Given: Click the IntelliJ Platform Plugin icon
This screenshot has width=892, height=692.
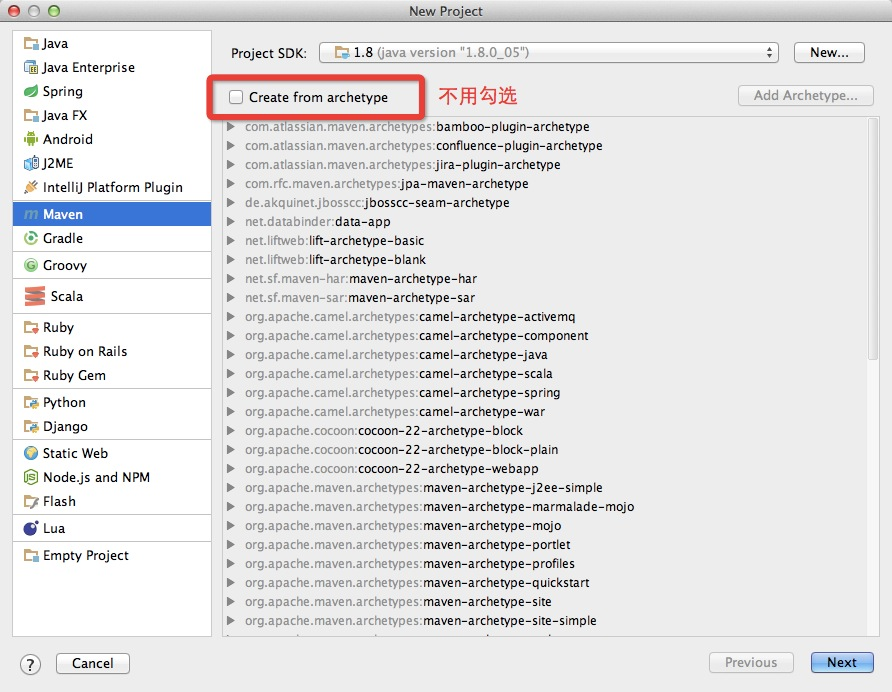Looking at the screenshot, I should click(31, 187).
